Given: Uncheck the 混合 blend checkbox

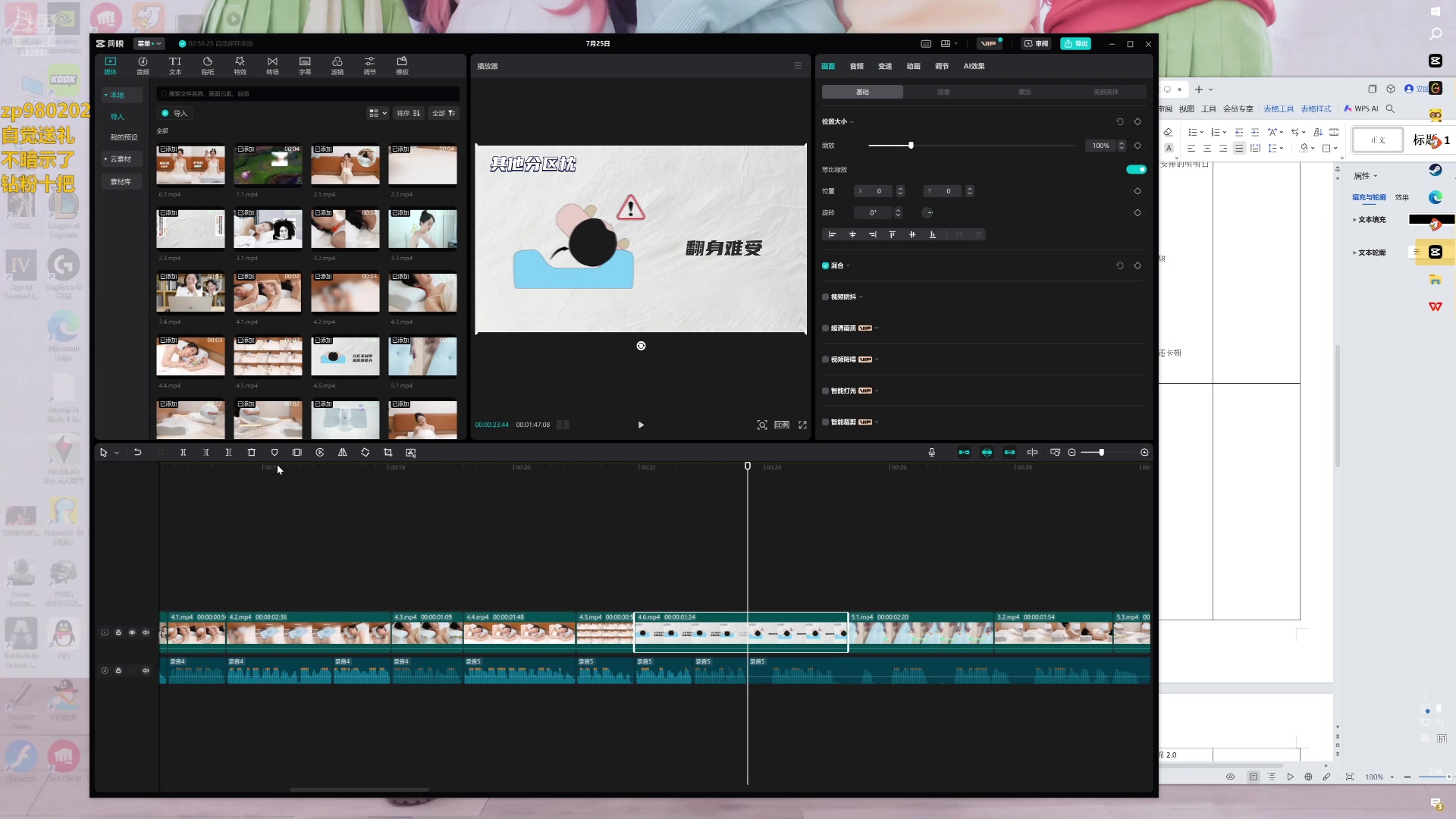Looking at the screenshot, I should (826, 266).
